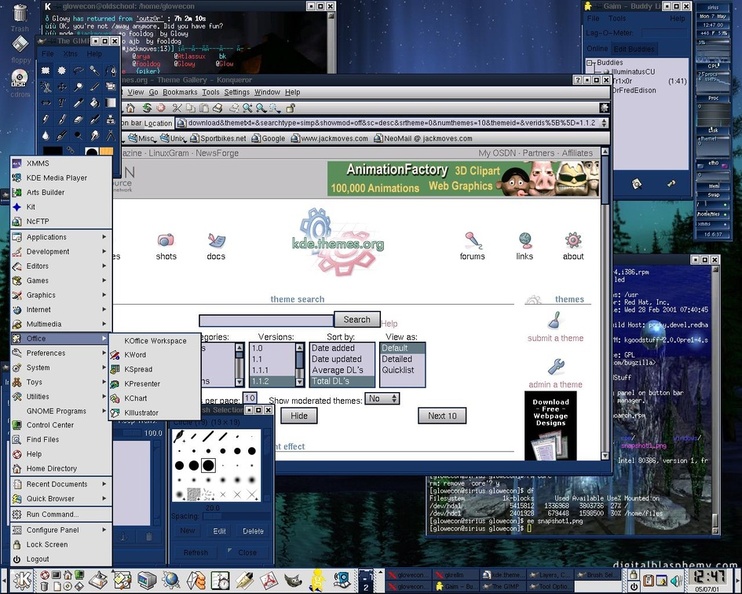Viewport: 742px width, 594px height.
Task: Select GIMP rectangular selection tool
Action: (x=45, y=71)
